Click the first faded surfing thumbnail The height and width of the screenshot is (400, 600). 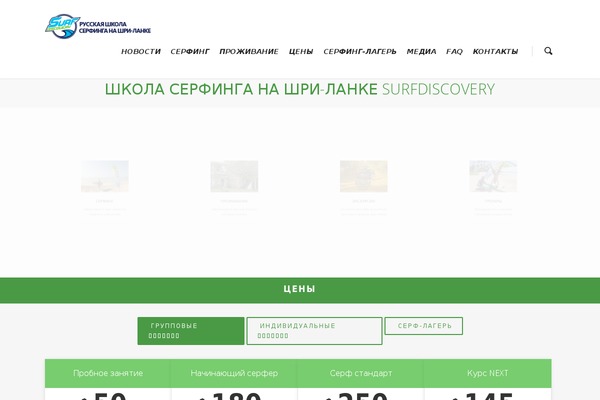(x=104, y=176)
